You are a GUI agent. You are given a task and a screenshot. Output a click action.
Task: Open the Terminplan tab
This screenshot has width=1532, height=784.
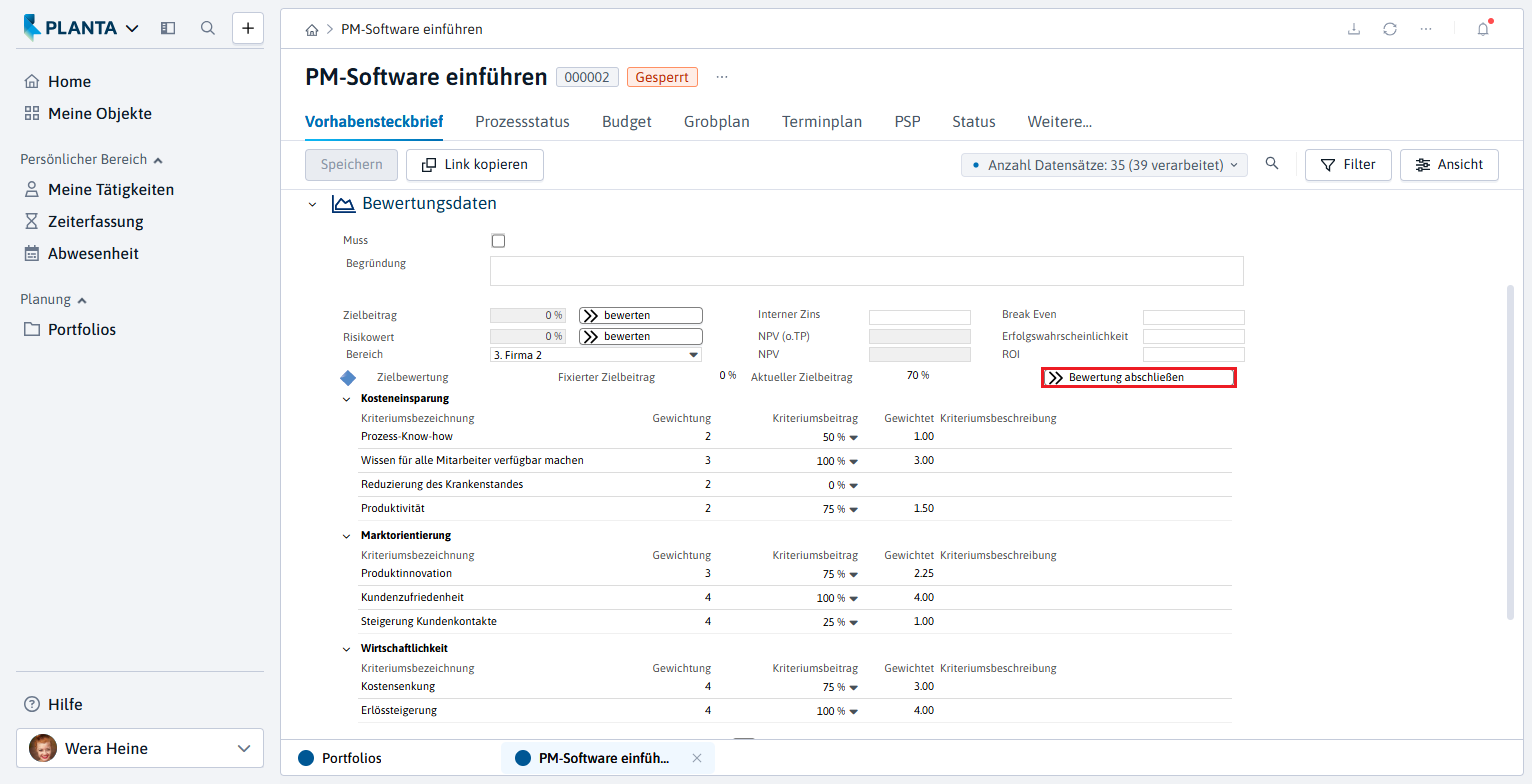(822, 122)
